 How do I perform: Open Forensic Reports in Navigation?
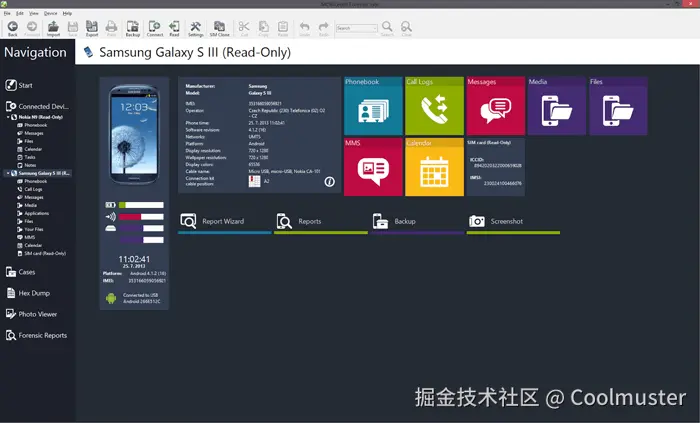click(x=37, y=336)
